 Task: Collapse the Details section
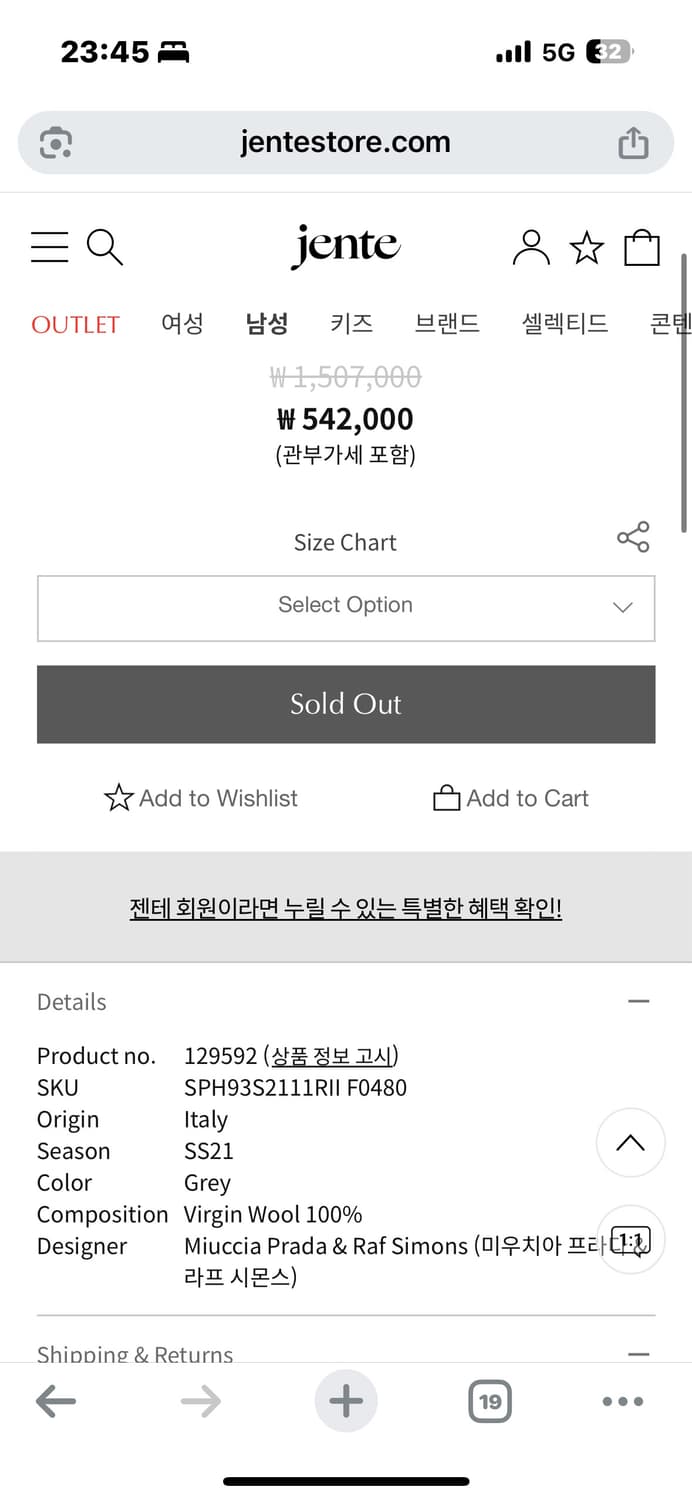click(x=639, y=1000)
